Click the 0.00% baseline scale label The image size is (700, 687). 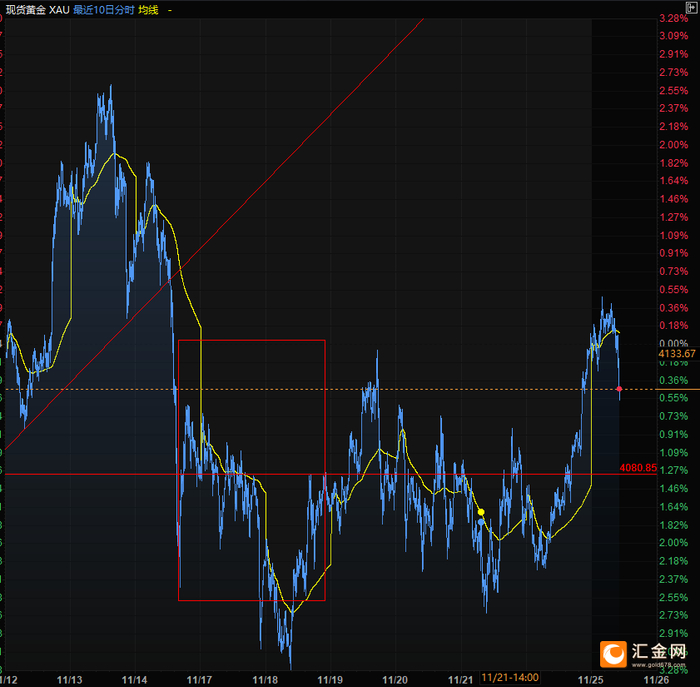tap(674, 343)
